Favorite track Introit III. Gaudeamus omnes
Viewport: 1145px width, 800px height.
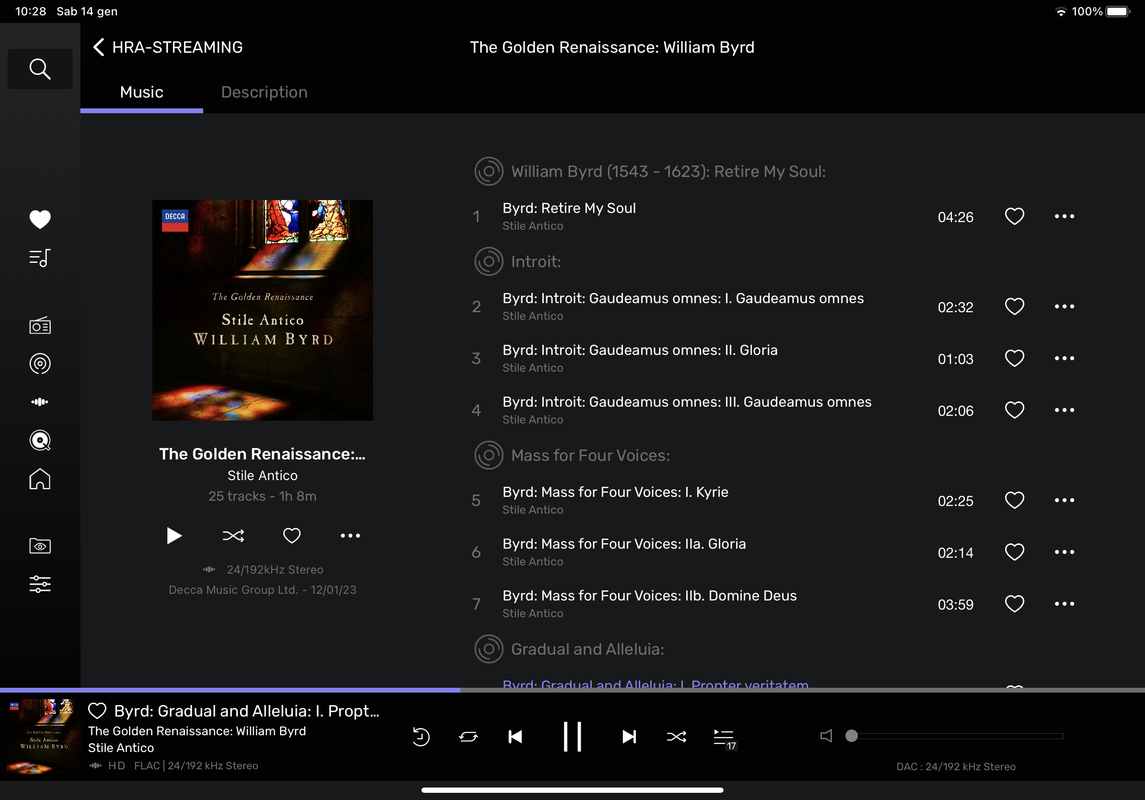click(1014, 410)
